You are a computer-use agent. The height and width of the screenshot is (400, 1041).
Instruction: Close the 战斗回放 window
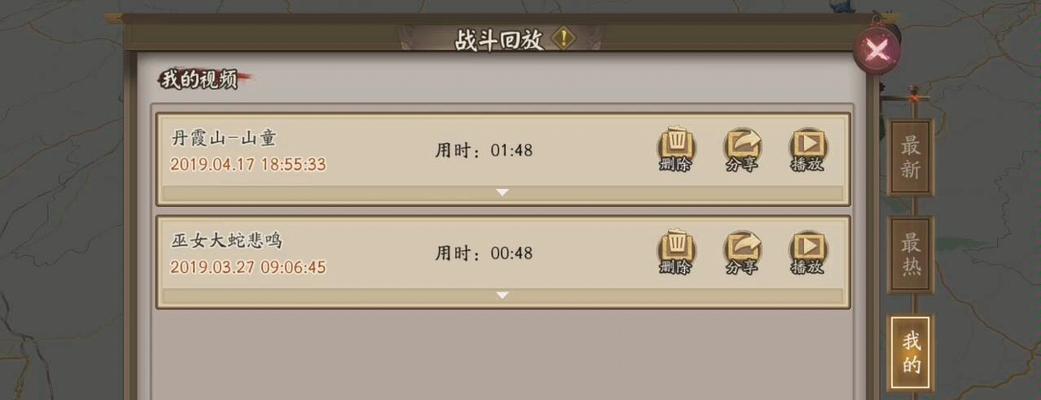876,50
